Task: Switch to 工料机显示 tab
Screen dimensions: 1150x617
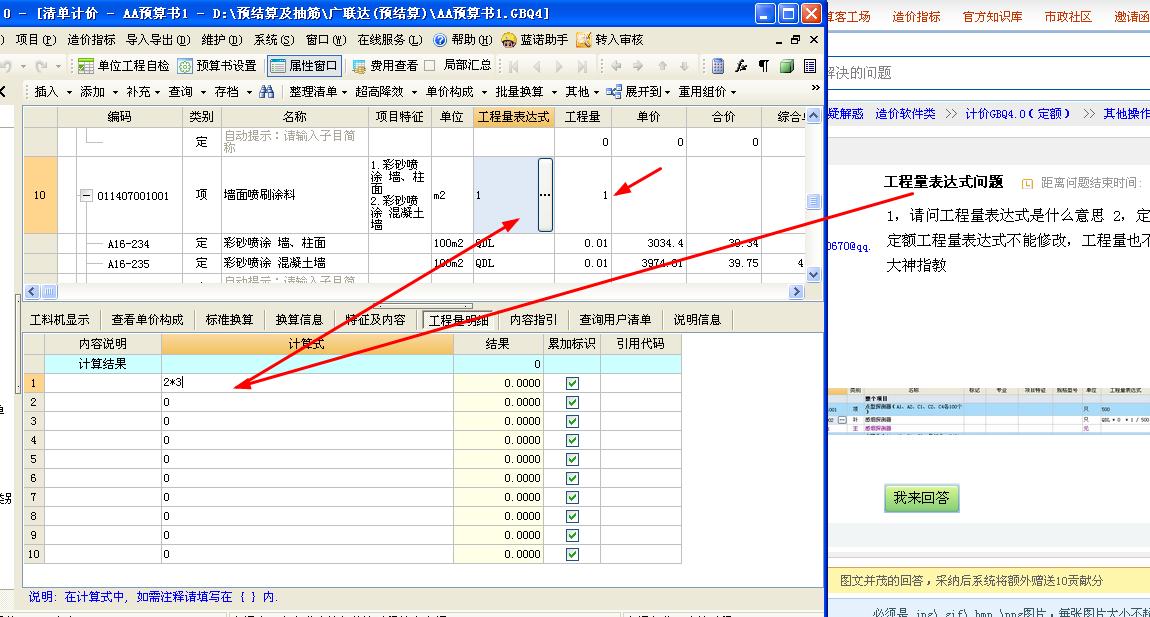Action: (59, 320)
